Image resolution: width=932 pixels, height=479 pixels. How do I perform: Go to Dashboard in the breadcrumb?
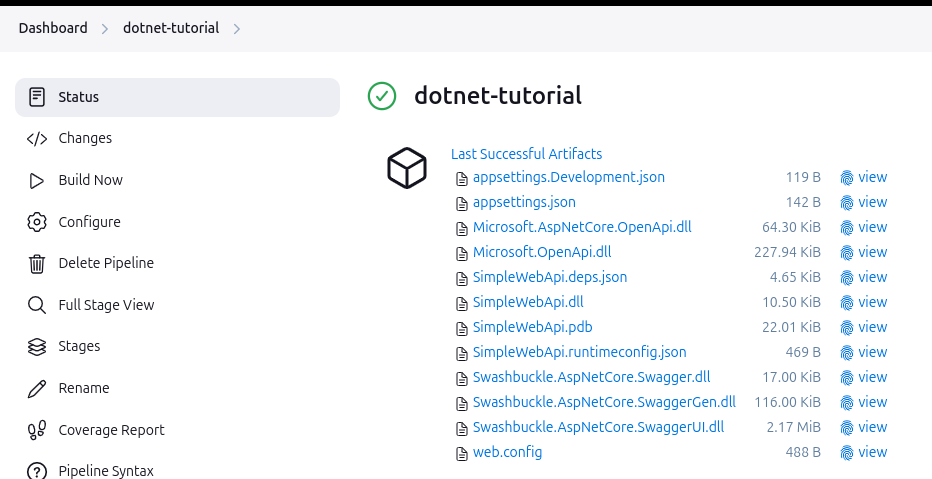point(53,28)
